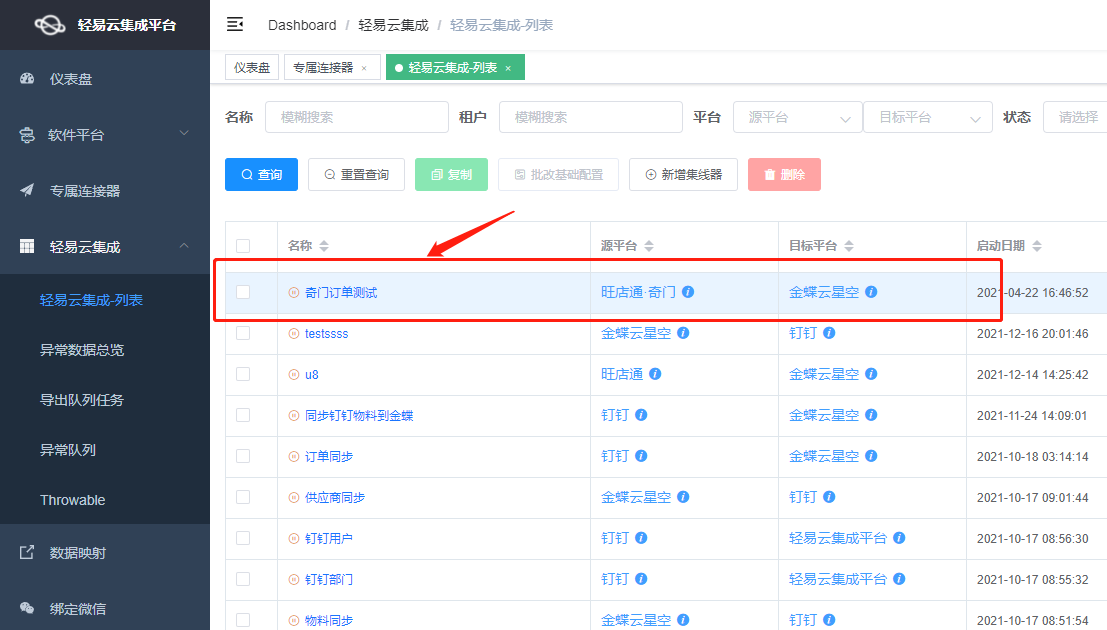
Task: Click info icon beside 金蝶云星空 in 供应商同步 row
Action: pos(683,497)
